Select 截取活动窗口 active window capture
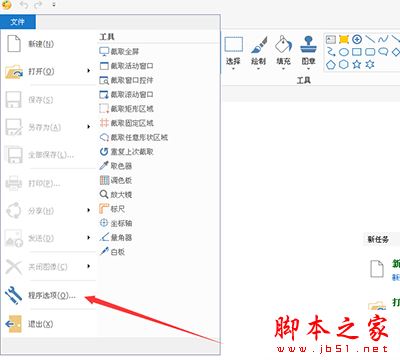 tap(127, 66)
